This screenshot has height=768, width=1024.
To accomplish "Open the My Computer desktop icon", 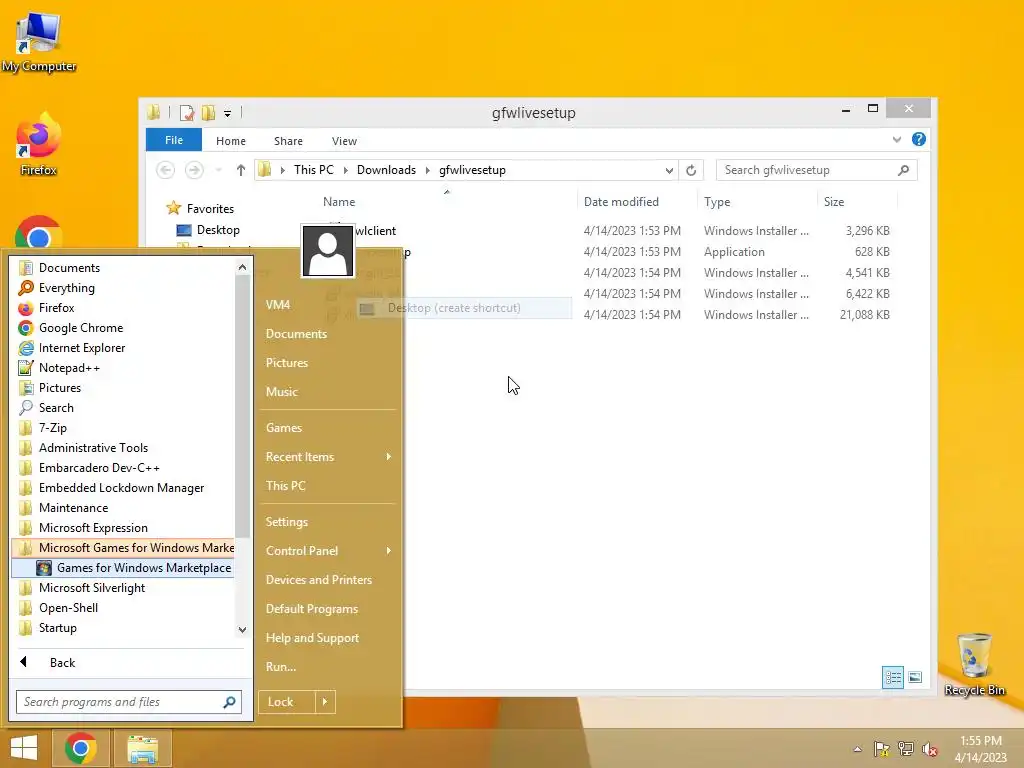I will pos(39,42).
